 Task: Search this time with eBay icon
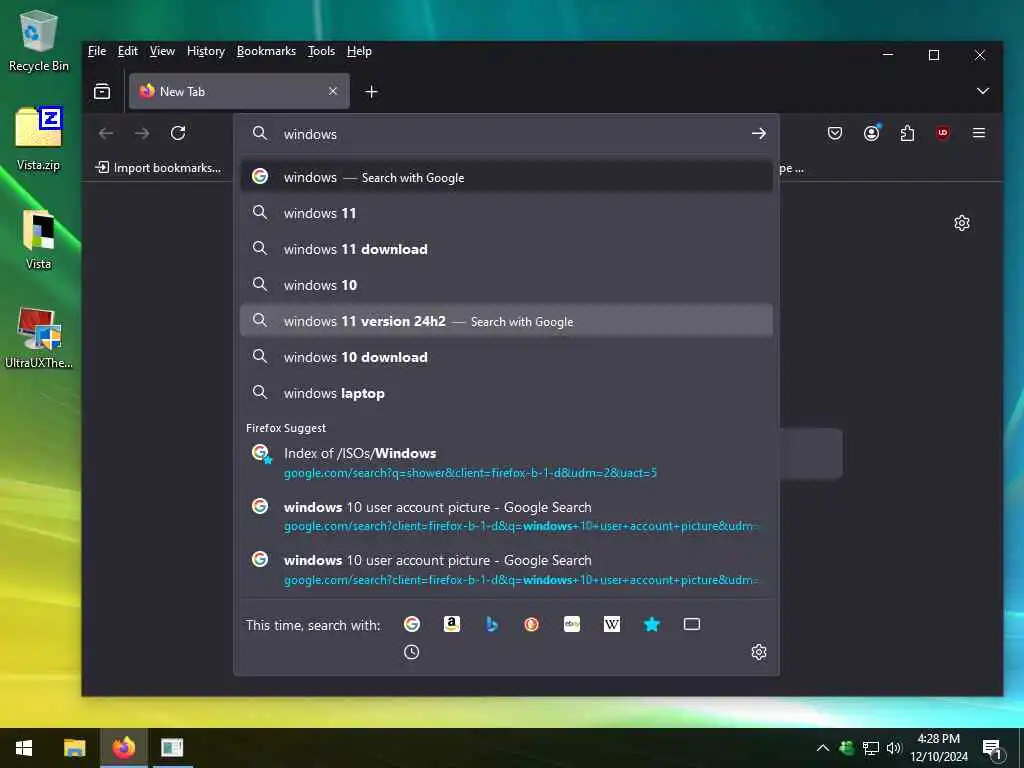[x=571, y=624]
